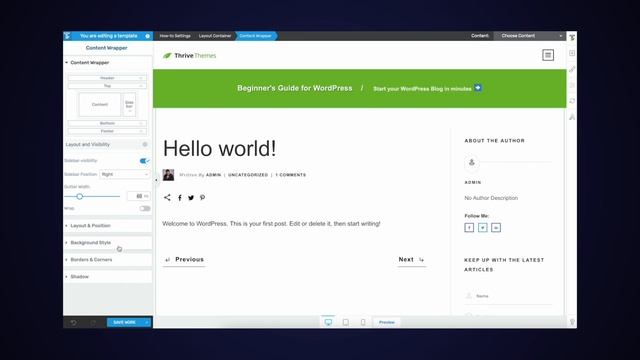The height and width of the screenshot is (360, 640).
Task: Click the Header row in the layout diagram
Action: tap(107, 78)
